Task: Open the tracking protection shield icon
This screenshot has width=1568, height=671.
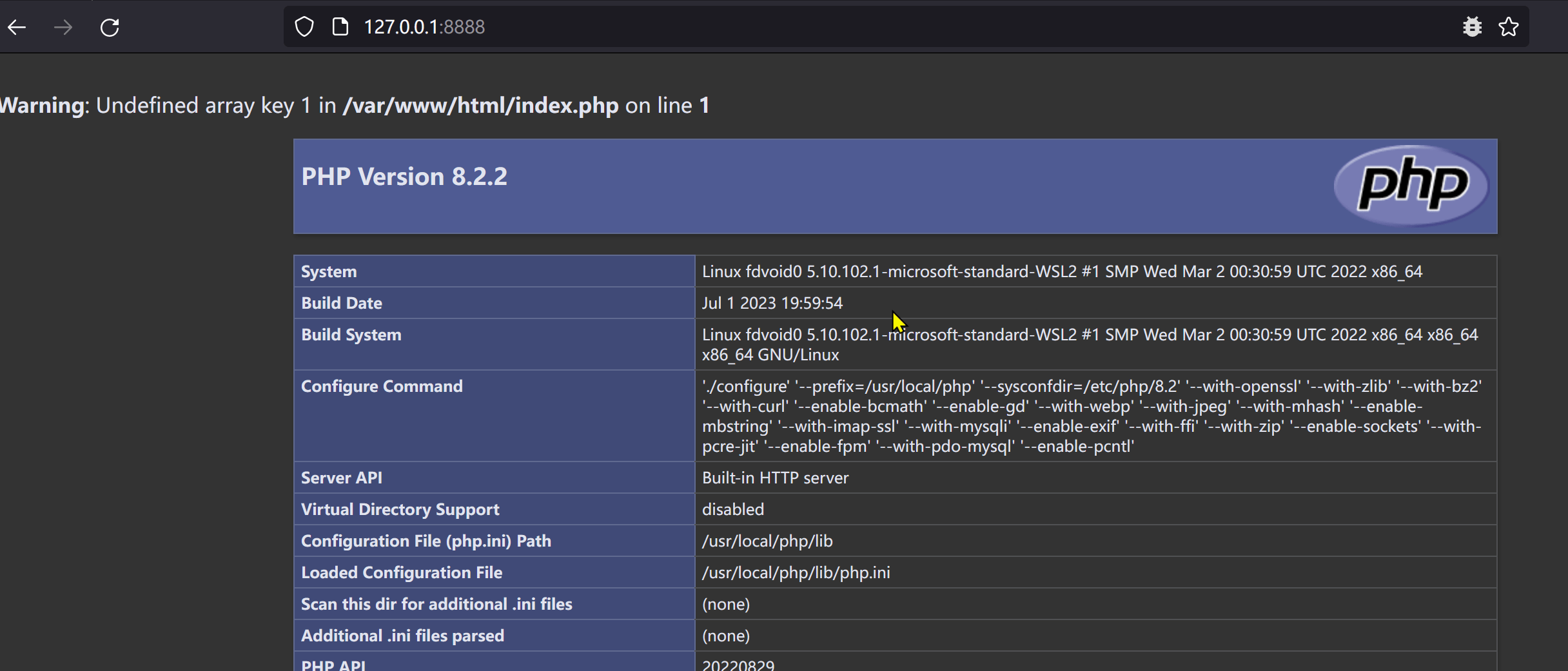Action: tap(304, 27)
